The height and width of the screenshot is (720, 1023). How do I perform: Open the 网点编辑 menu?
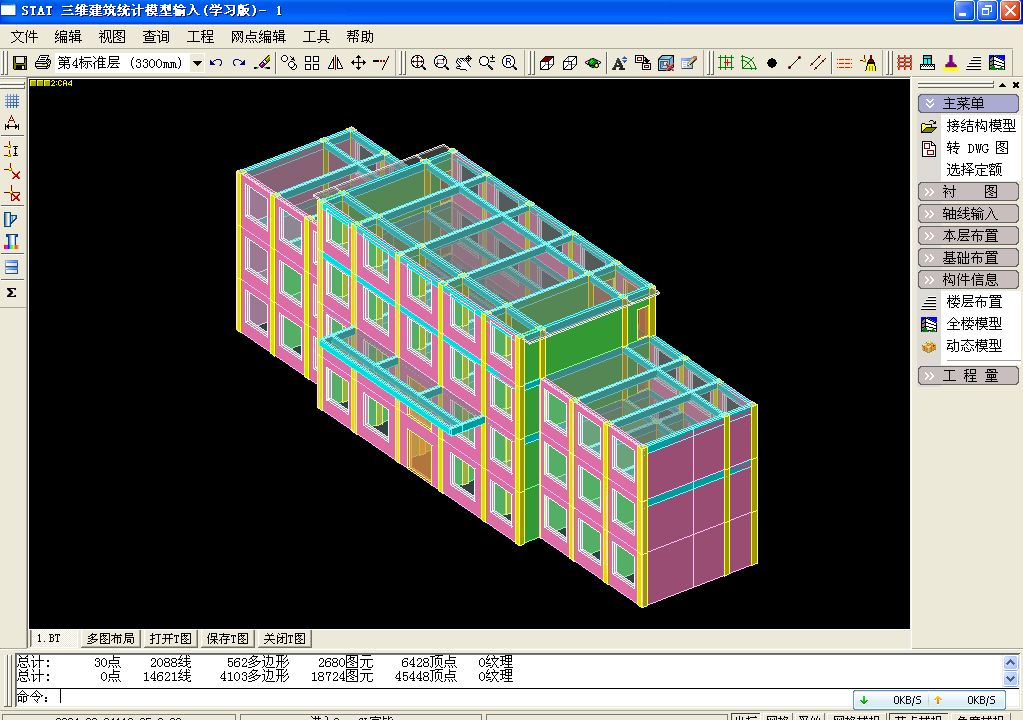click(x=258, y=37)
